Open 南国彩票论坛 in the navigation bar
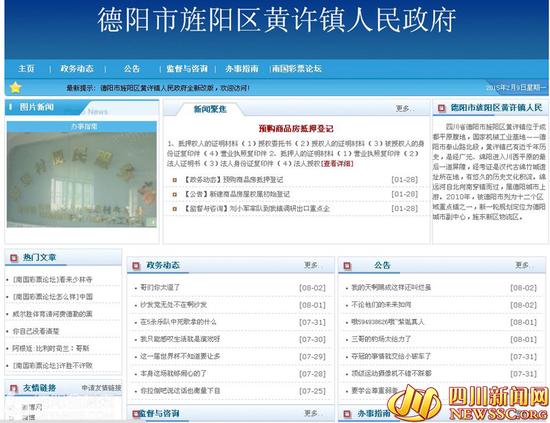 [x=297, y=68]
